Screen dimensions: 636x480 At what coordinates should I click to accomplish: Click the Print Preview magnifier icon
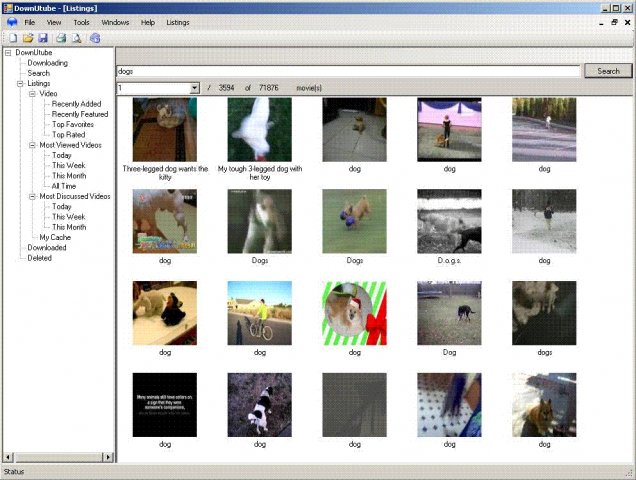[76, 38]
